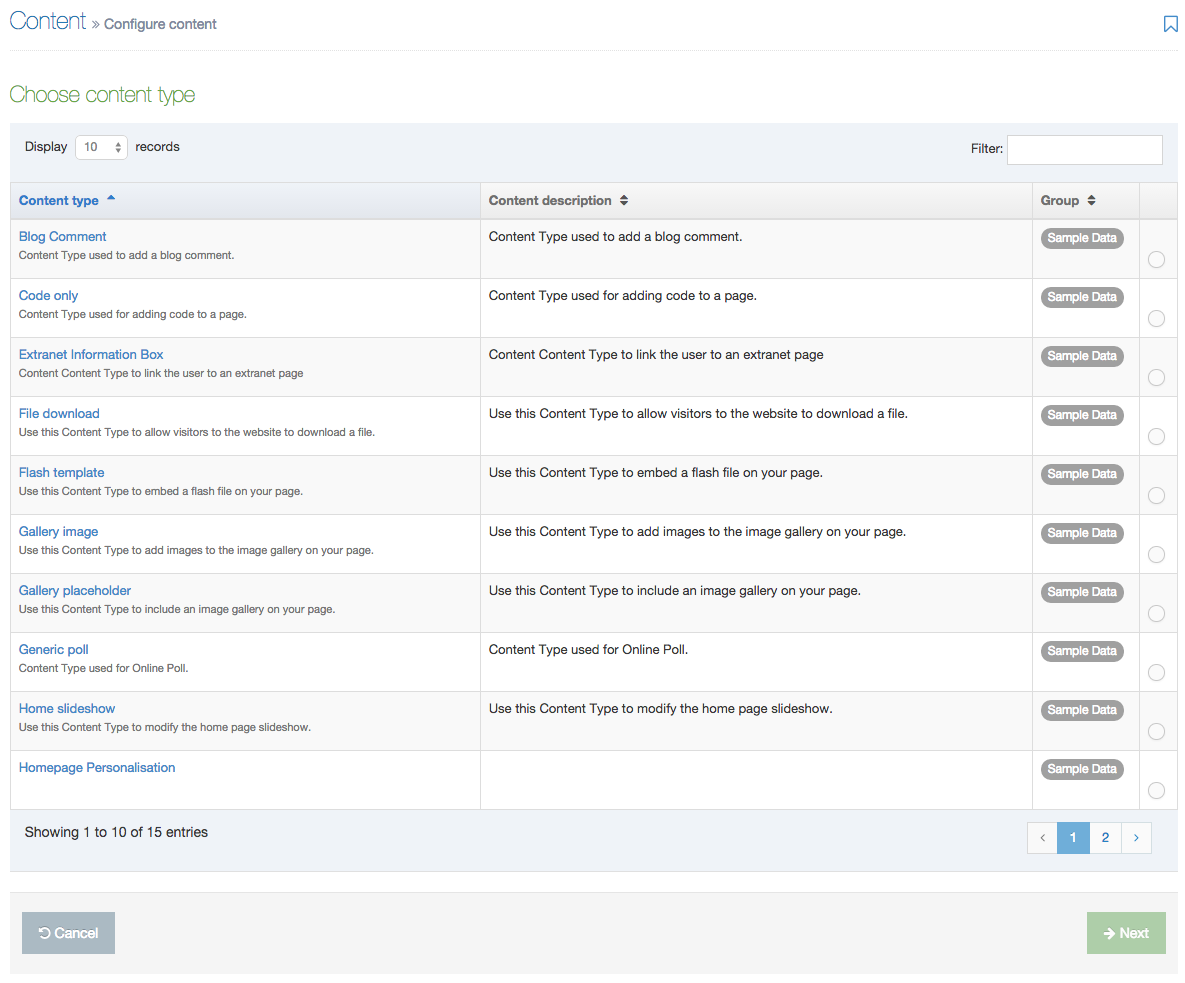
Task: Click the Content breadcrumb link
Action: [x=48, y=21]
